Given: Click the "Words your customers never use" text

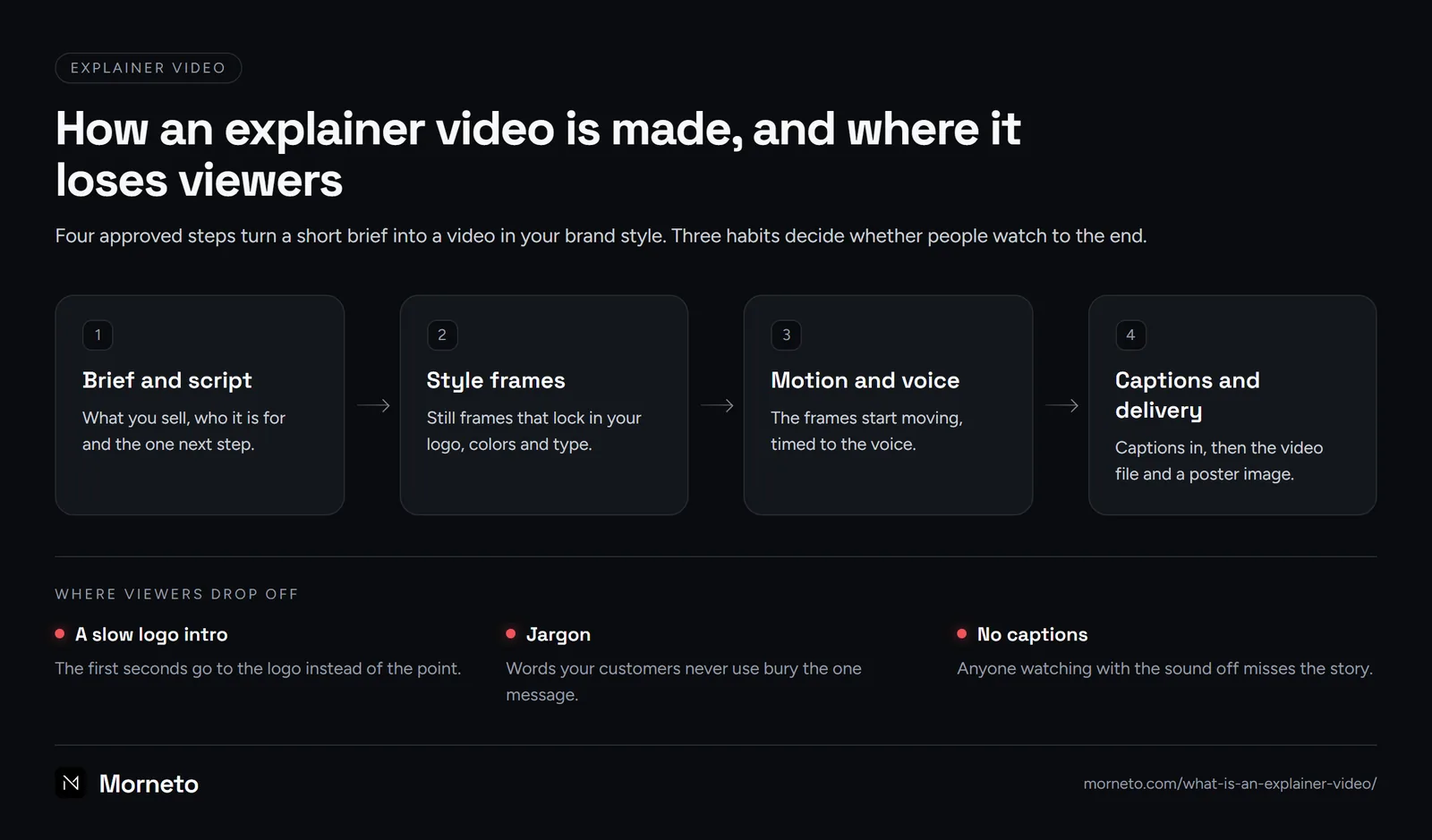Looking at the screenshot, I should tap(684, 682).
